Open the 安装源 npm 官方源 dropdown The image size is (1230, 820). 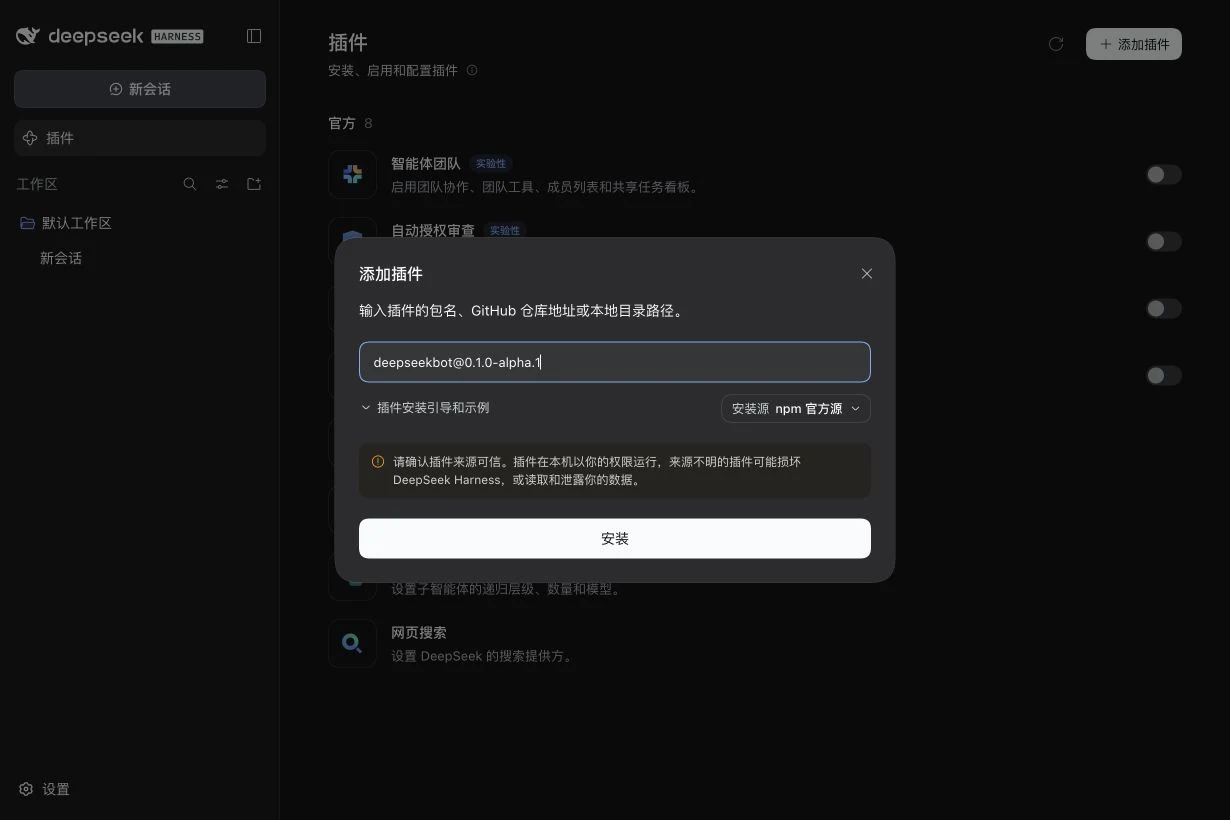tap(796, 408)
